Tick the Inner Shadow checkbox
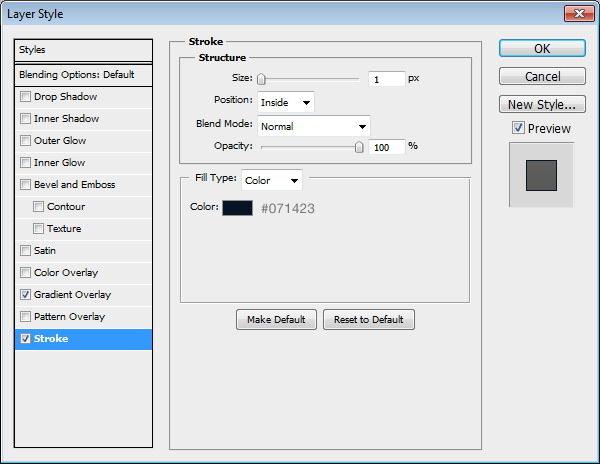The width and height of the screenshot is (600, 464). [25, 119]
